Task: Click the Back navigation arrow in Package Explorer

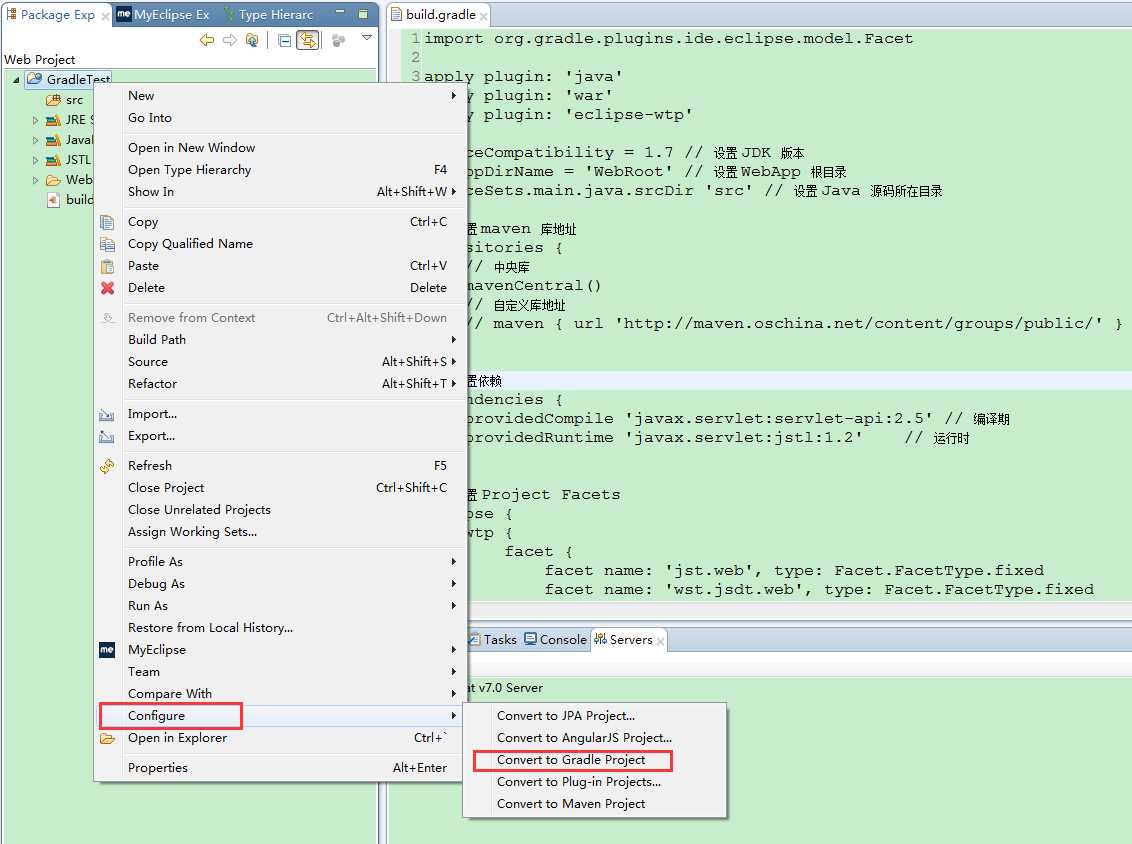Action: (x=207, y=40)
